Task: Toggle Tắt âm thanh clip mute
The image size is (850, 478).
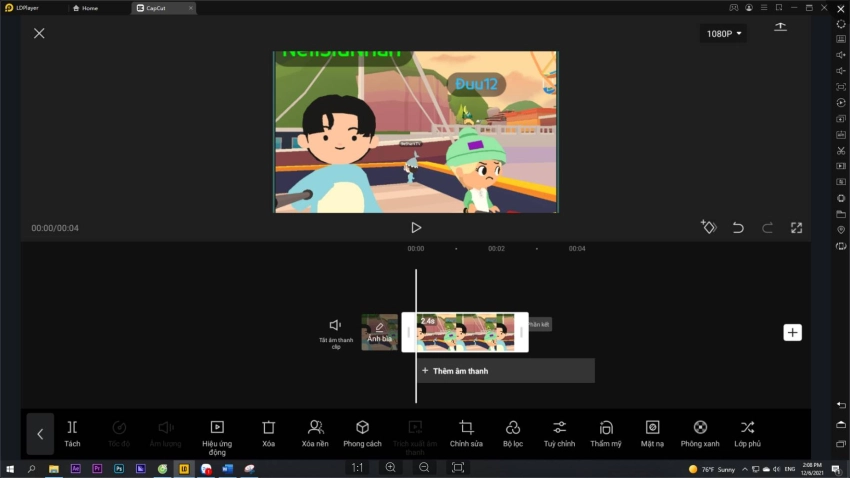Action: coord(336,331)
